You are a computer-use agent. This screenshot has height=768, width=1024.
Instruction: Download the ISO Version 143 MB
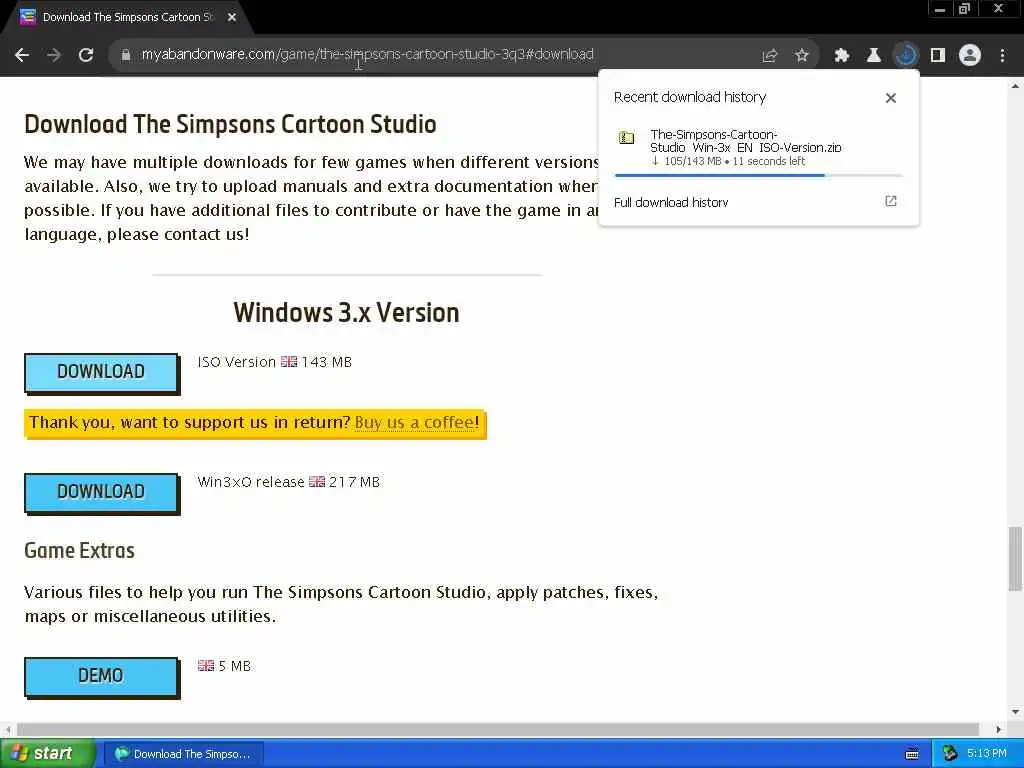pos(101,372)
